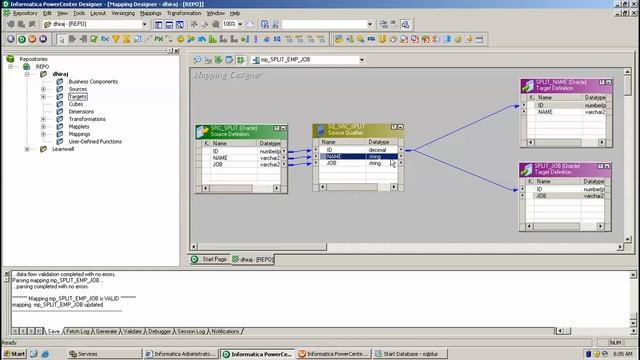Toggle the Output window view button

pyautogui.click(x=169, y=24)
